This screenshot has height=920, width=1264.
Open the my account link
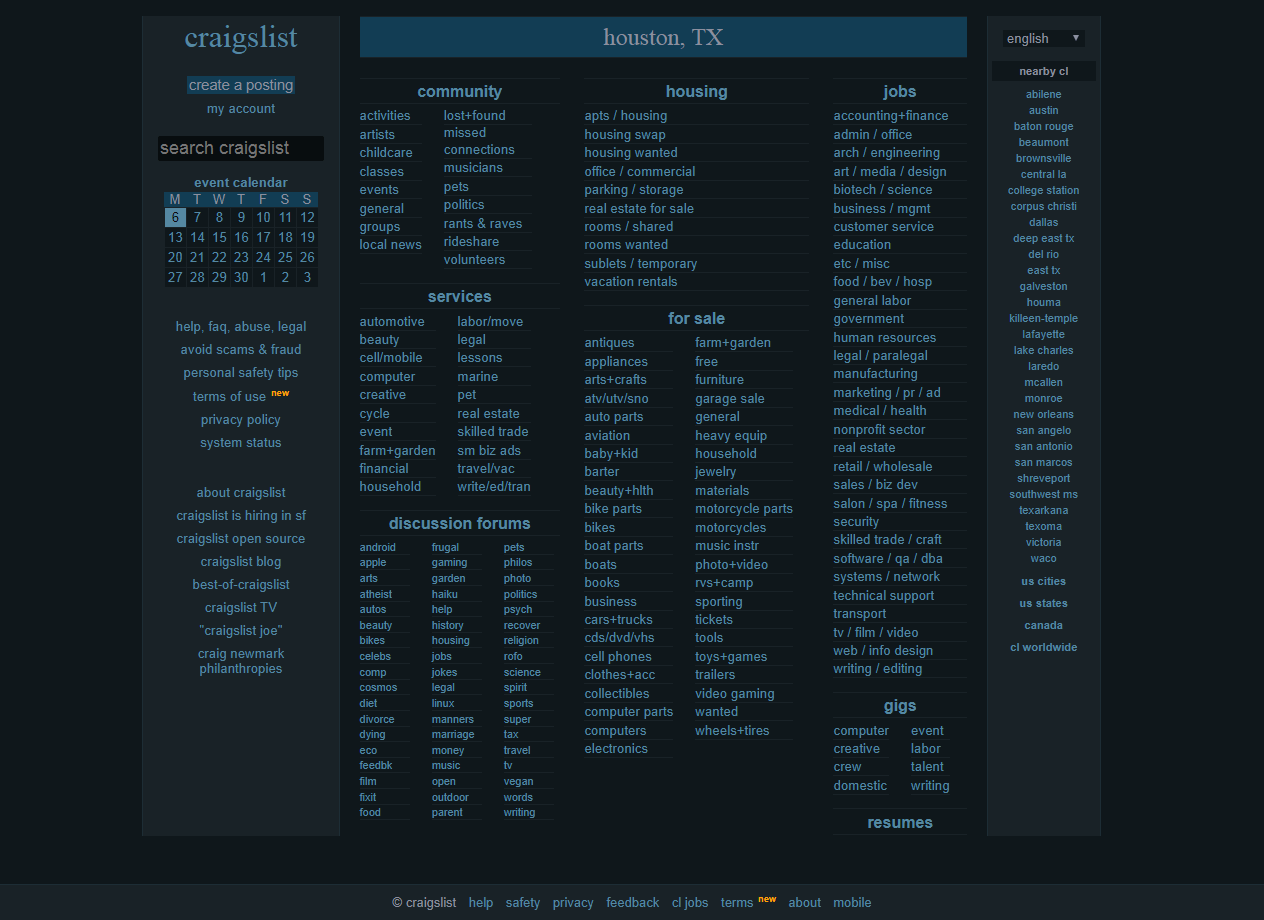point(241,109)
